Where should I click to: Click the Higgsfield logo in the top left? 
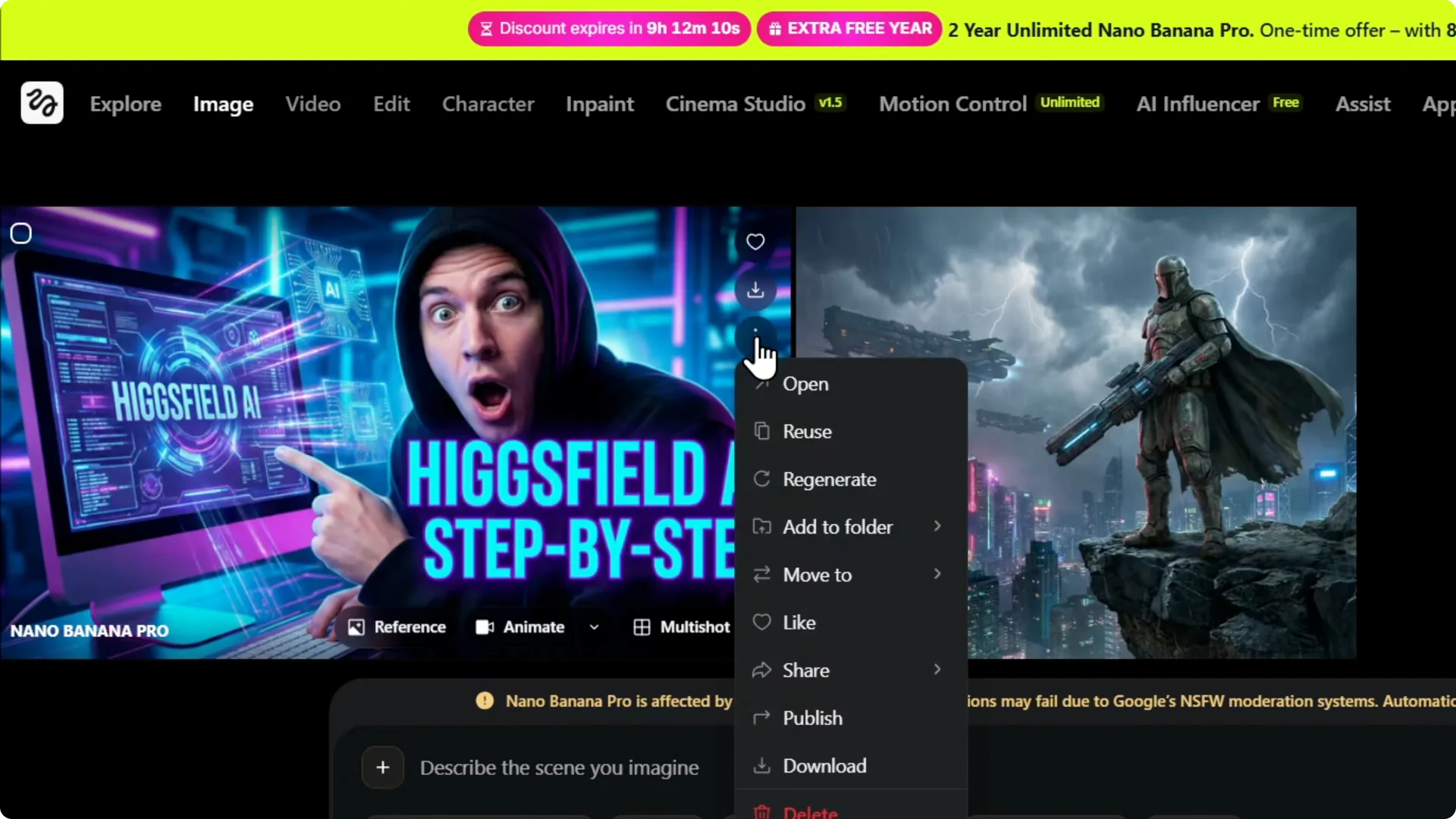pyautogui.click(x=42, y=102)
